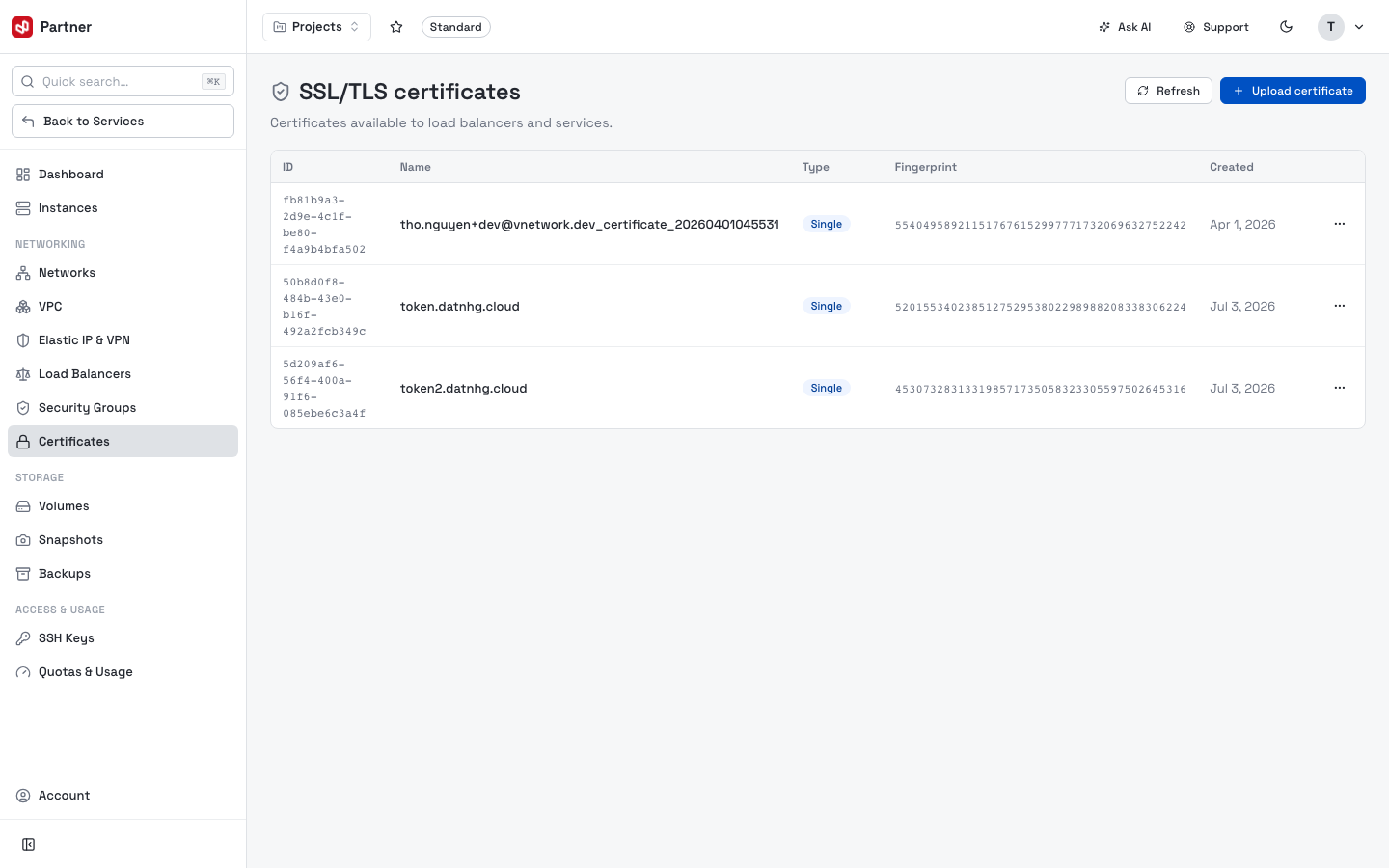Viewport: 1389px width, 868px height.
Task: Open the Projects dropdown selector
Action: click(x=316, y=27)
